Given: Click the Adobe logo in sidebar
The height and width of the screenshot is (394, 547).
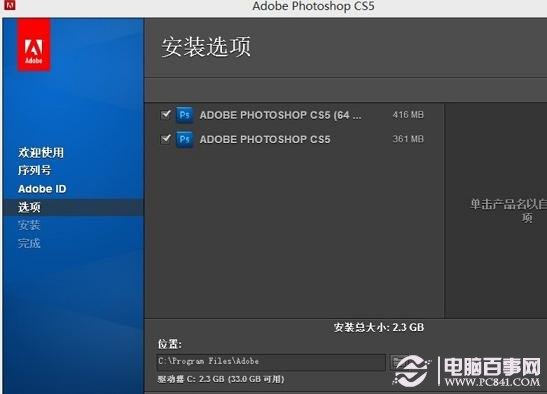Looking at the screenshot, I should pyautogui.click(x=34, y=45).
